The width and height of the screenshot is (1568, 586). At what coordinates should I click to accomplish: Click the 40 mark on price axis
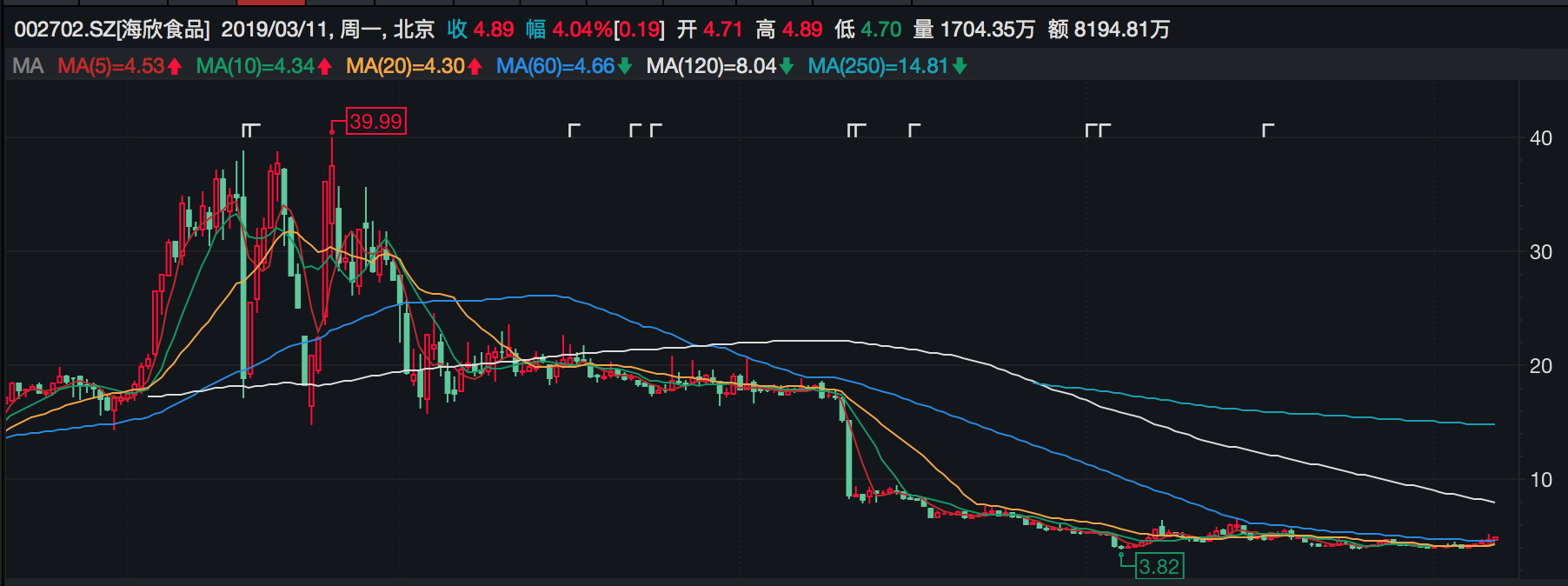pos(1540,138)
